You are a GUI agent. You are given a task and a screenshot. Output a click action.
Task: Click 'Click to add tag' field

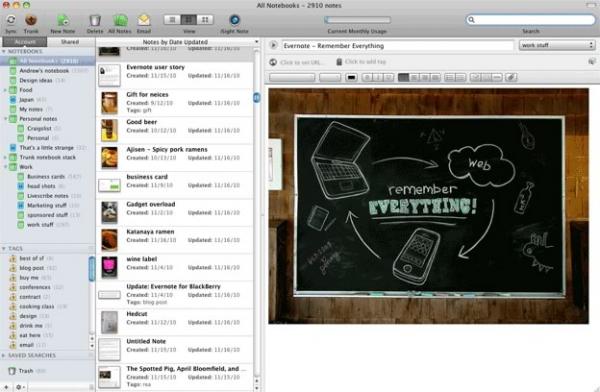pos(365,62)
